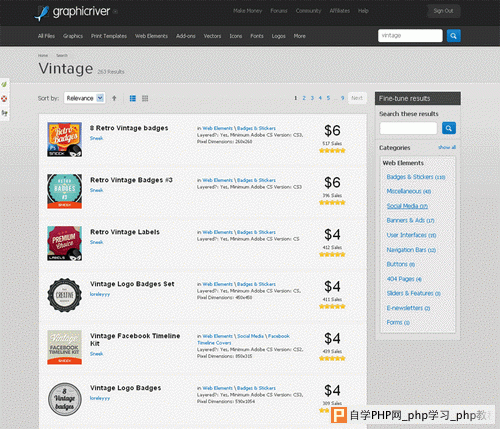Image resolution: width=500 pixels, height=429 pixels.
Task: Focus the header search field containing vintage
Action: click(410, 36)
